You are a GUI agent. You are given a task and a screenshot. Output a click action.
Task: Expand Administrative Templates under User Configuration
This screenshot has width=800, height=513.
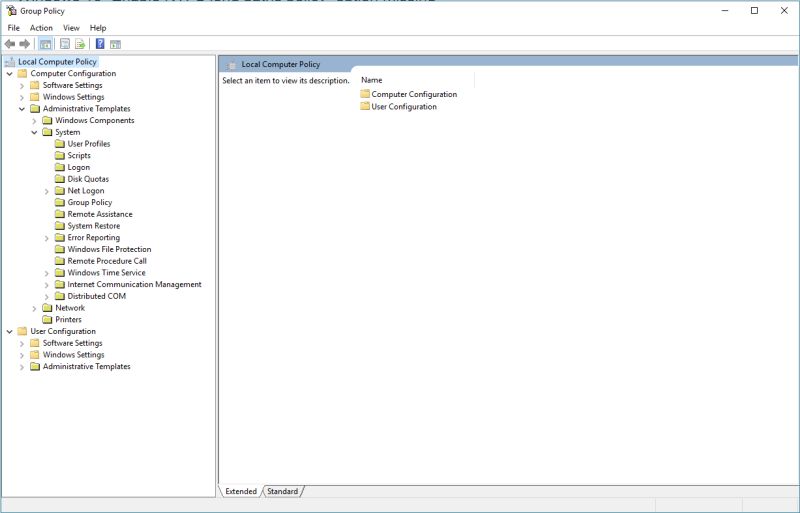(x=22, y=367)
